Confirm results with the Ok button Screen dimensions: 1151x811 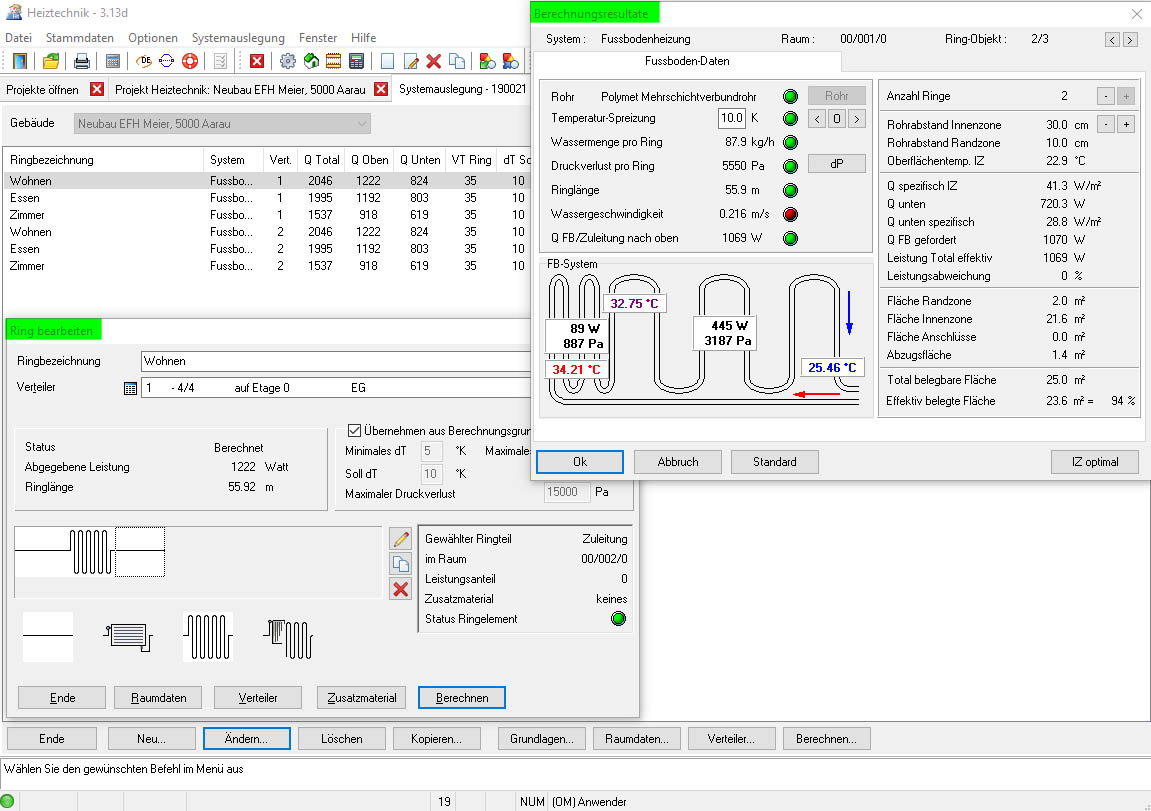coord(580,462)
